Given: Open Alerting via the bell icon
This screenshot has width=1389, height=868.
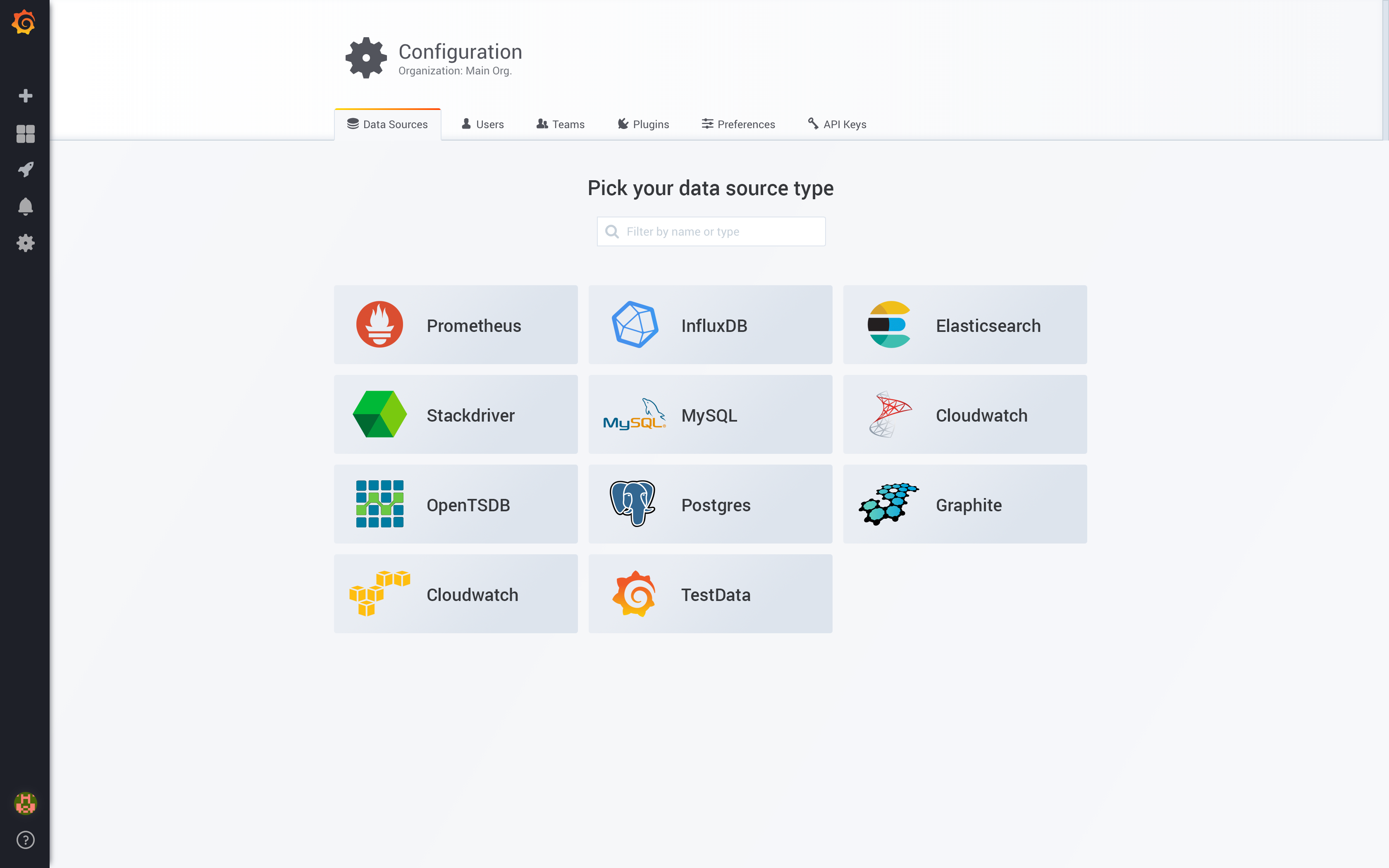Looking at the screenshot, I should [25, 206].
